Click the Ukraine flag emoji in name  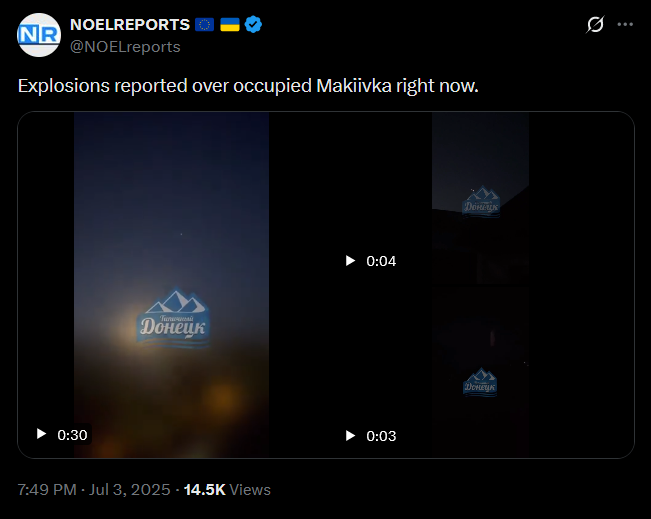click(x=230, y=24)
